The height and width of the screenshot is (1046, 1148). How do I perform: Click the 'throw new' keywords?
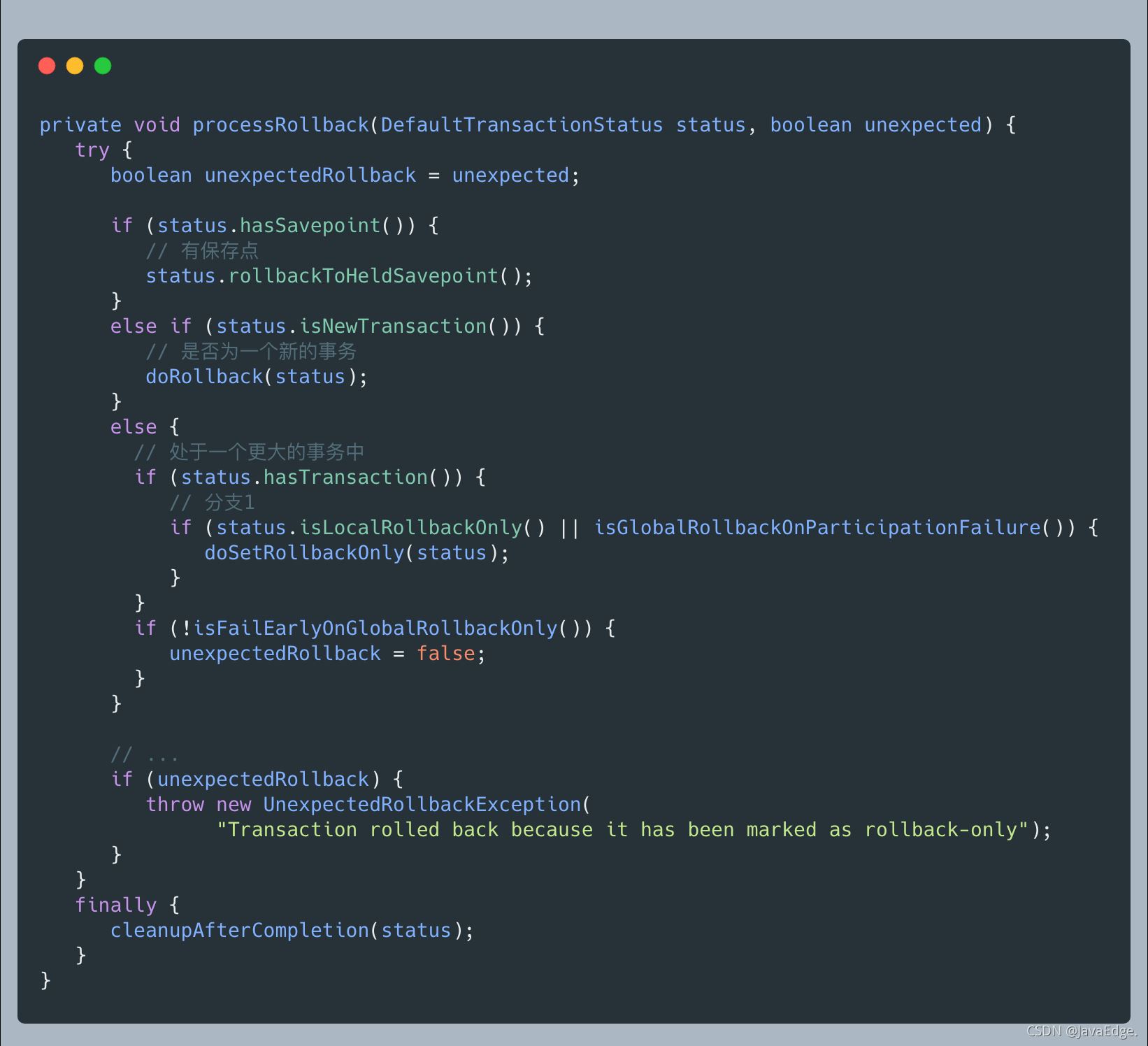tap(199, 805)
